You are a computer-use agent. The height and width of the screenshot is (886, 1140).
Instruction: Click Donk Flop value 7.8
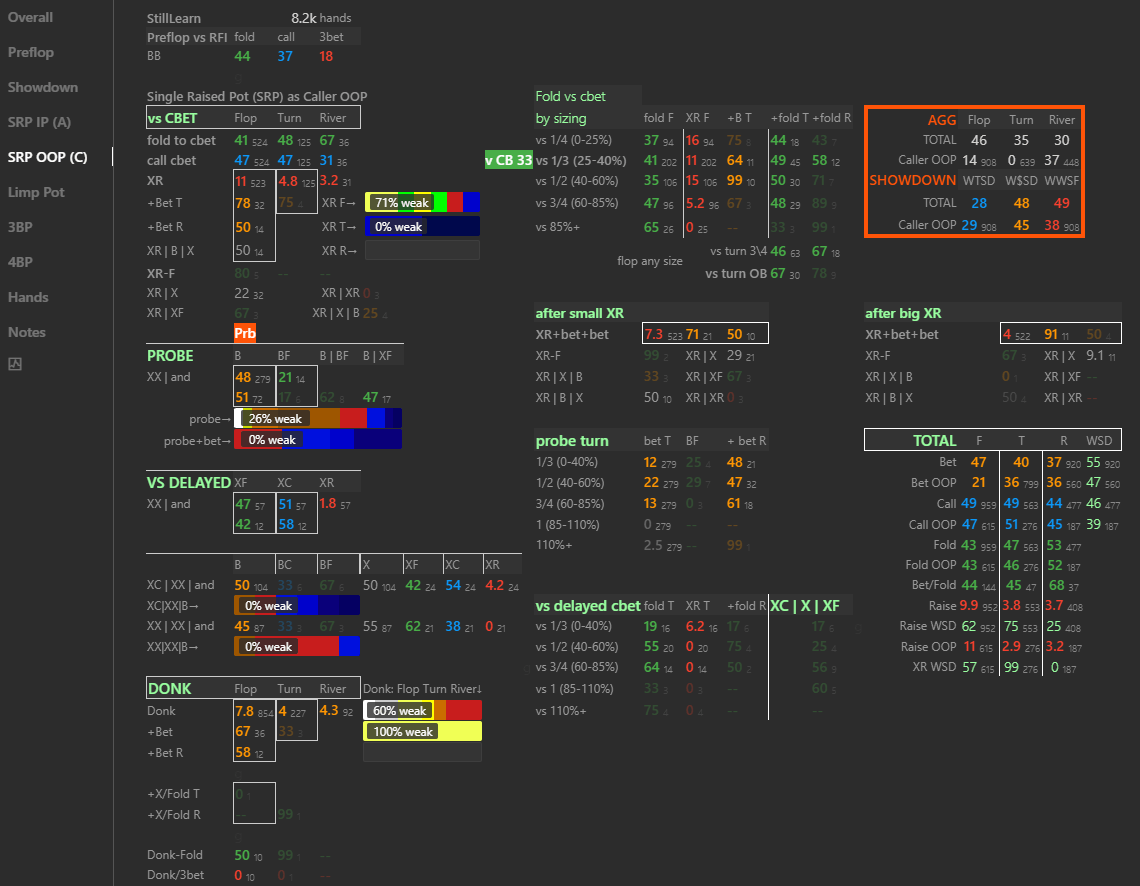(244, 711)
